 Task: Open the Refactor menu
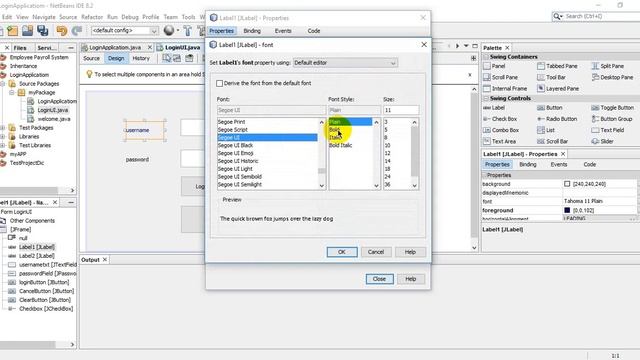coord(92,17)
